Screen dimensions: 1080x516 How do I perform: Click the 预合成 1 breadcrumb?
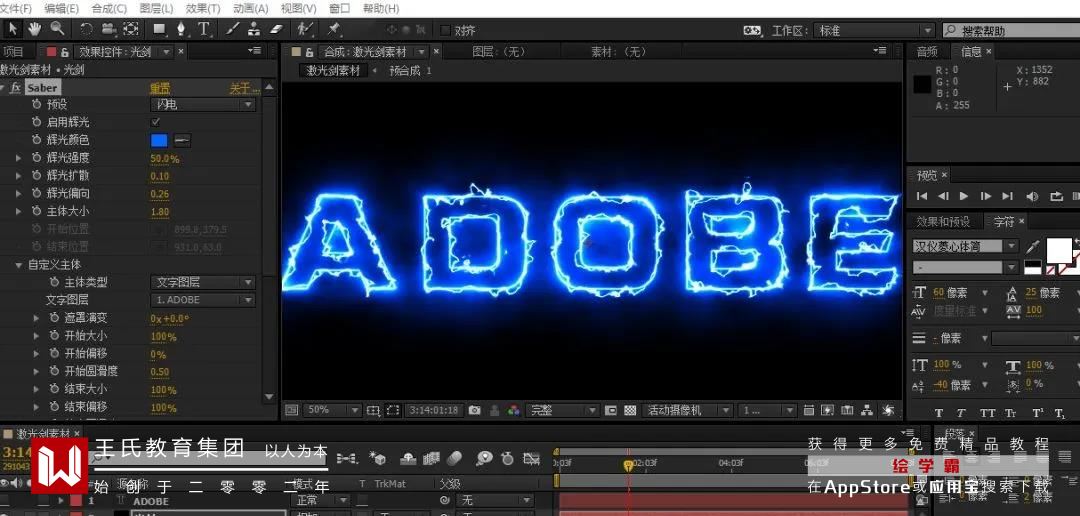[410, 70]
